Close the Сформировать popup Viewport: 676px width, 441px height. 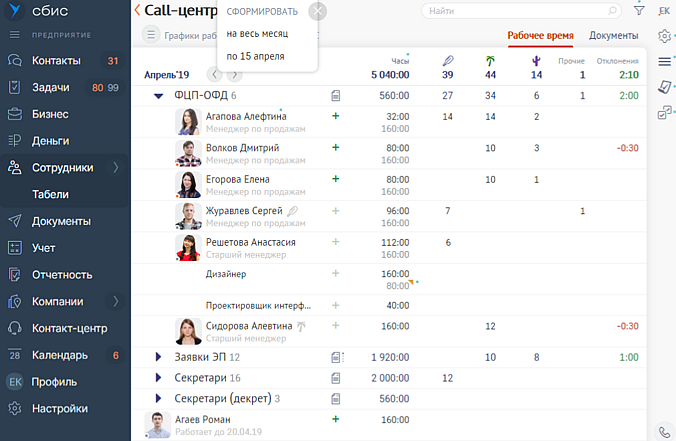coord(318,11)
